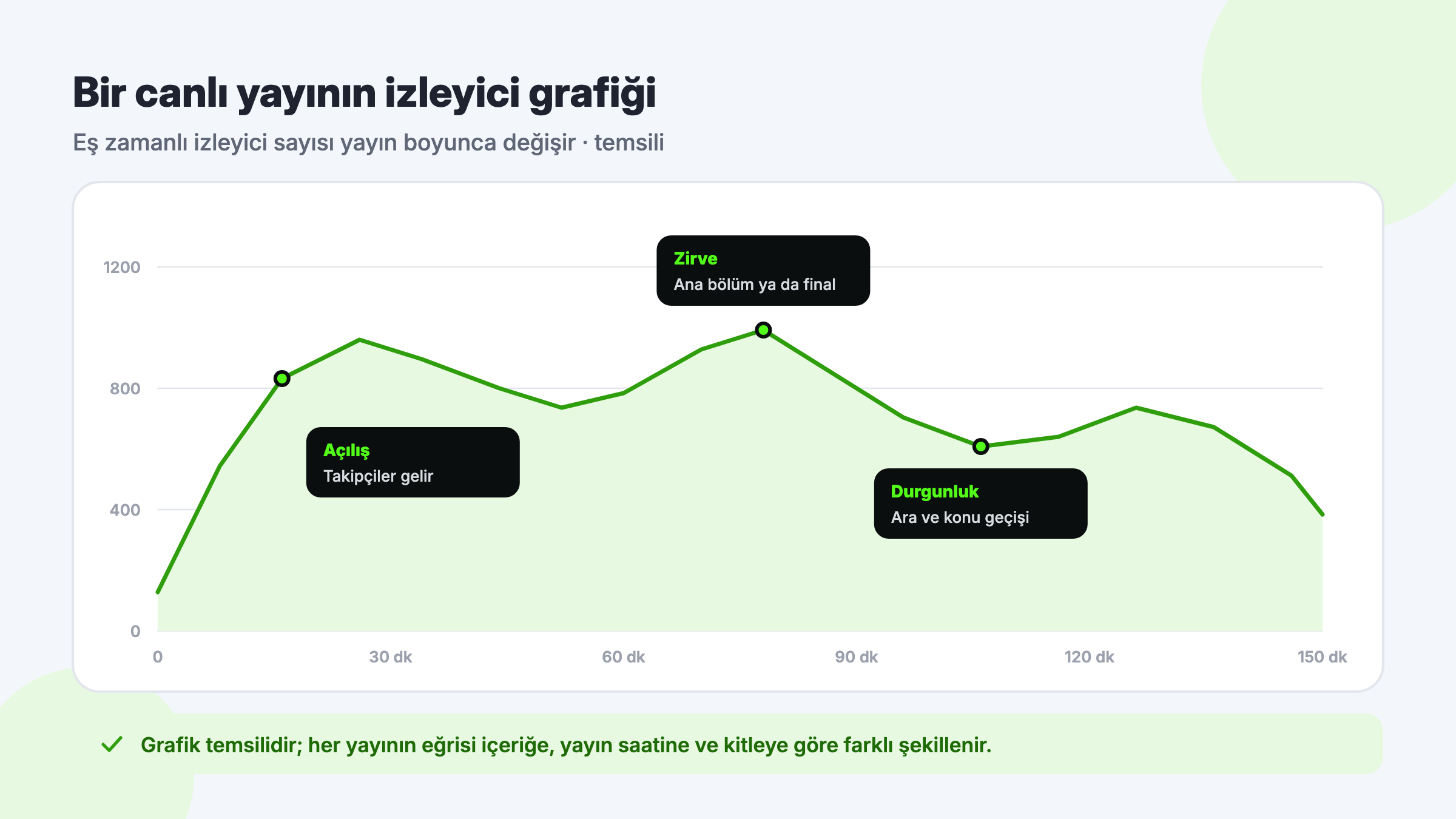
Task: Click the title 'Bir canlı yayının izleyici grafiği'
Action: tap(365, 93)
